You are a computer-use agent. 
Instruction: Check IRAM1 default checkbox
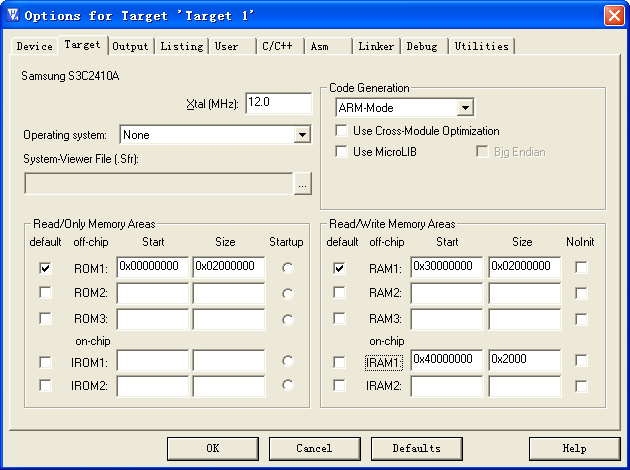point(340,362)
